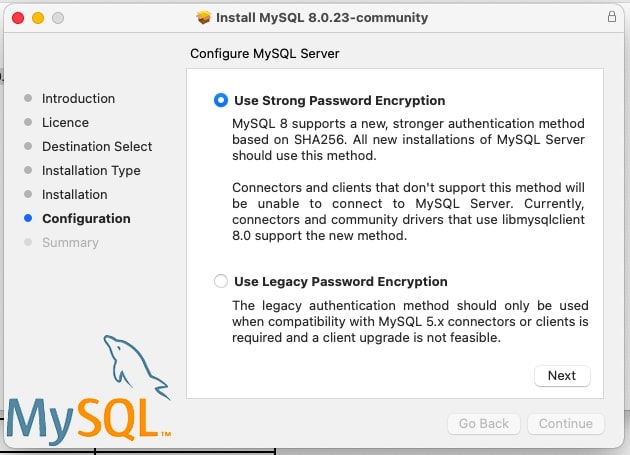This screenshot has width=630, height=455.
Task: Select the Introduction step in sidebar
Action: (x=78, y=99)
